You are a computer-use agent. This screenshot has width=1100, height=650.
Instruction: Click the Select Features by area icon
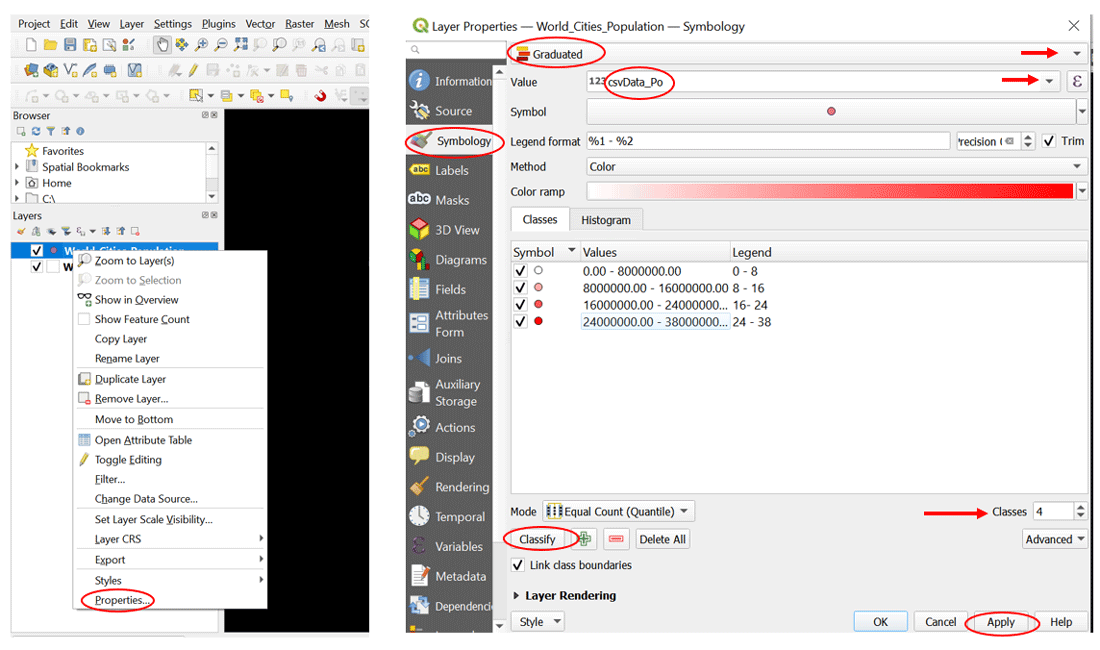[x=196, y=95]
